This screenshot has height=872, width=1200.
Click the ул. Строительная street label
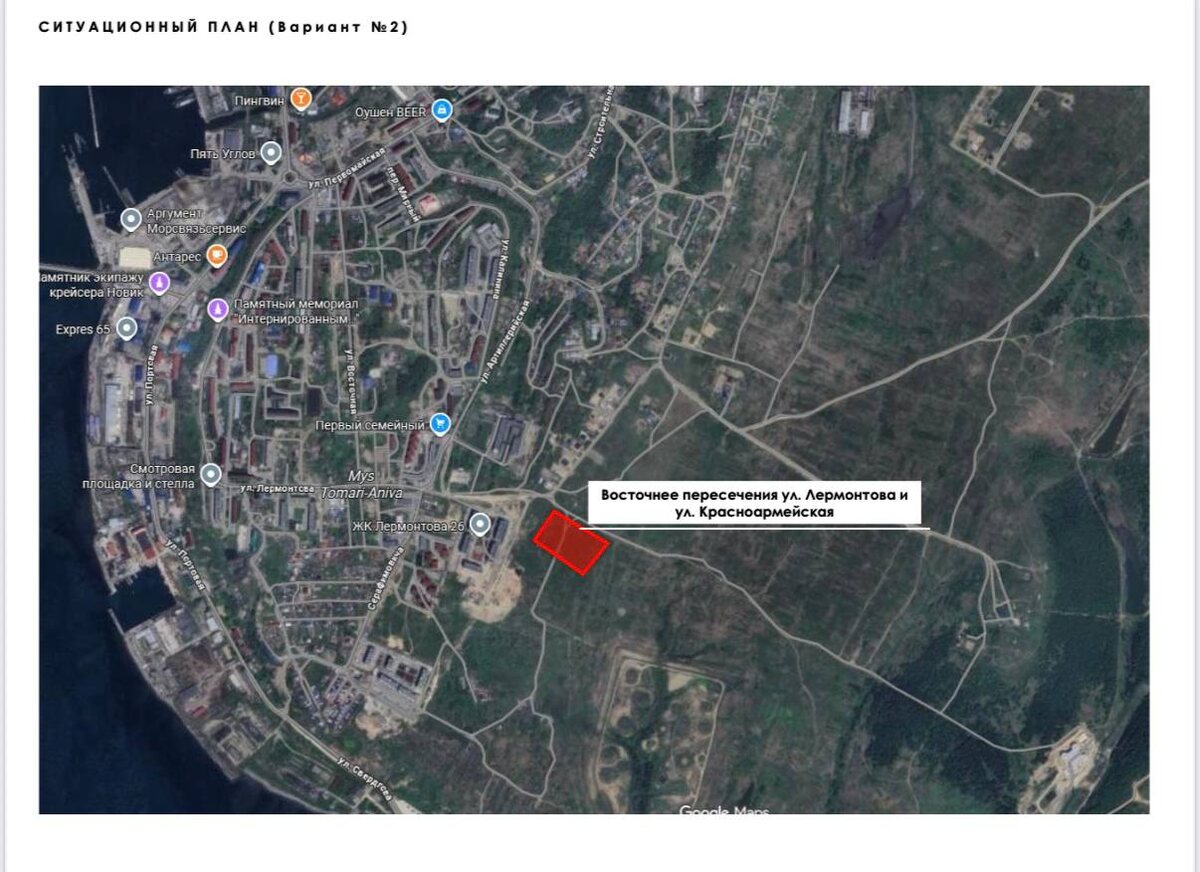(x=598, y=123)
